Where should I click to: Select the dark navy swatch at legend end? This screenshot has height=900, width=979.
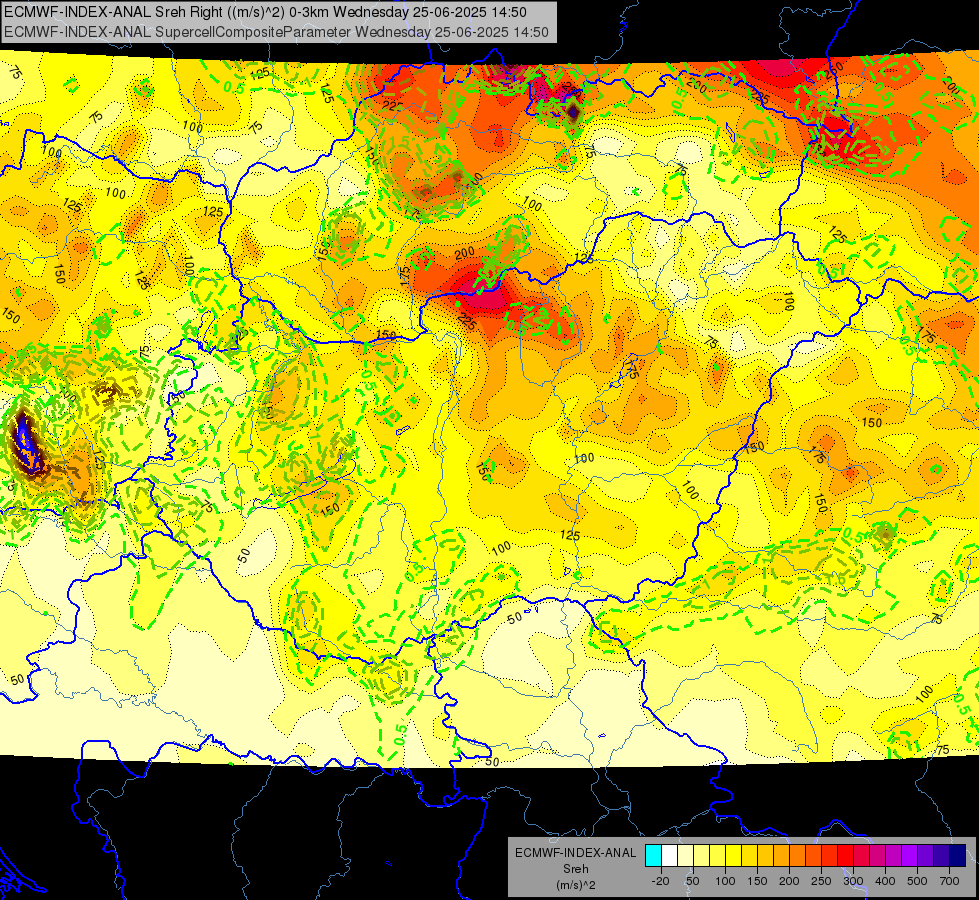tap(958, 855)
